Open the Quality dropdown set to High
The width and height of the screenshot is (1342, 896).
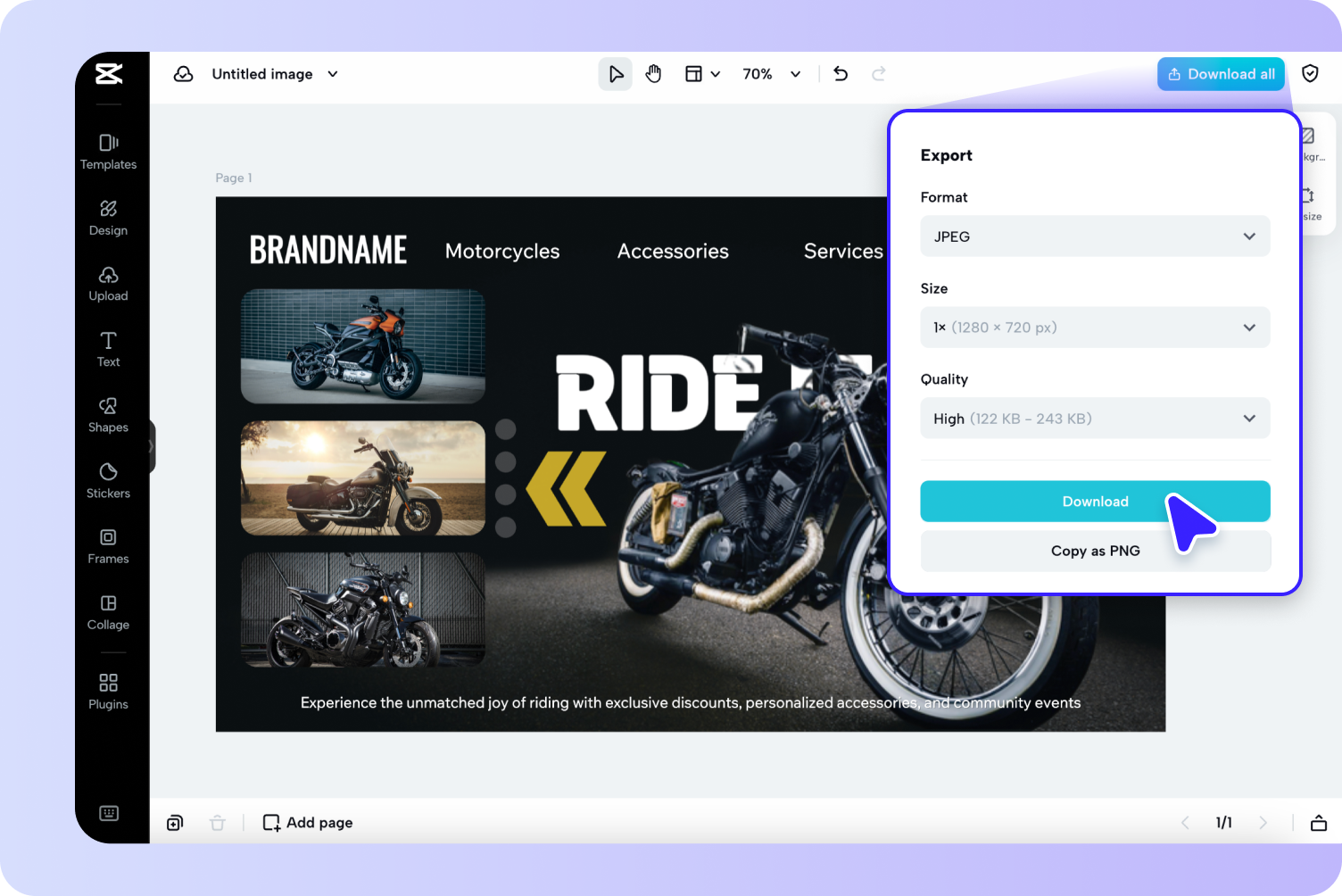(x=1095, y=418)
